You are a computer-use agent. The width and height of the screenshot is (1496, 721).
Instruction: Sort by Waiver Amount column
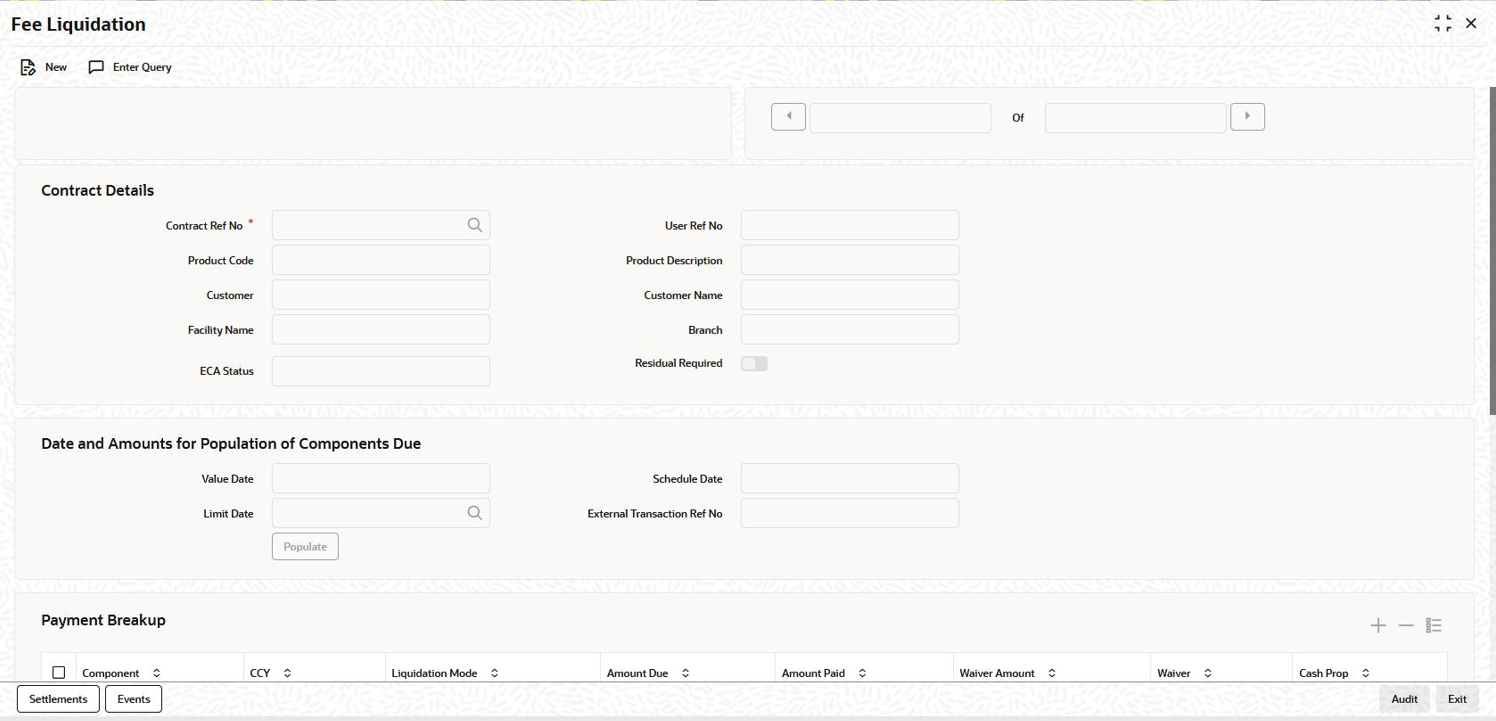coord(1052,673)
